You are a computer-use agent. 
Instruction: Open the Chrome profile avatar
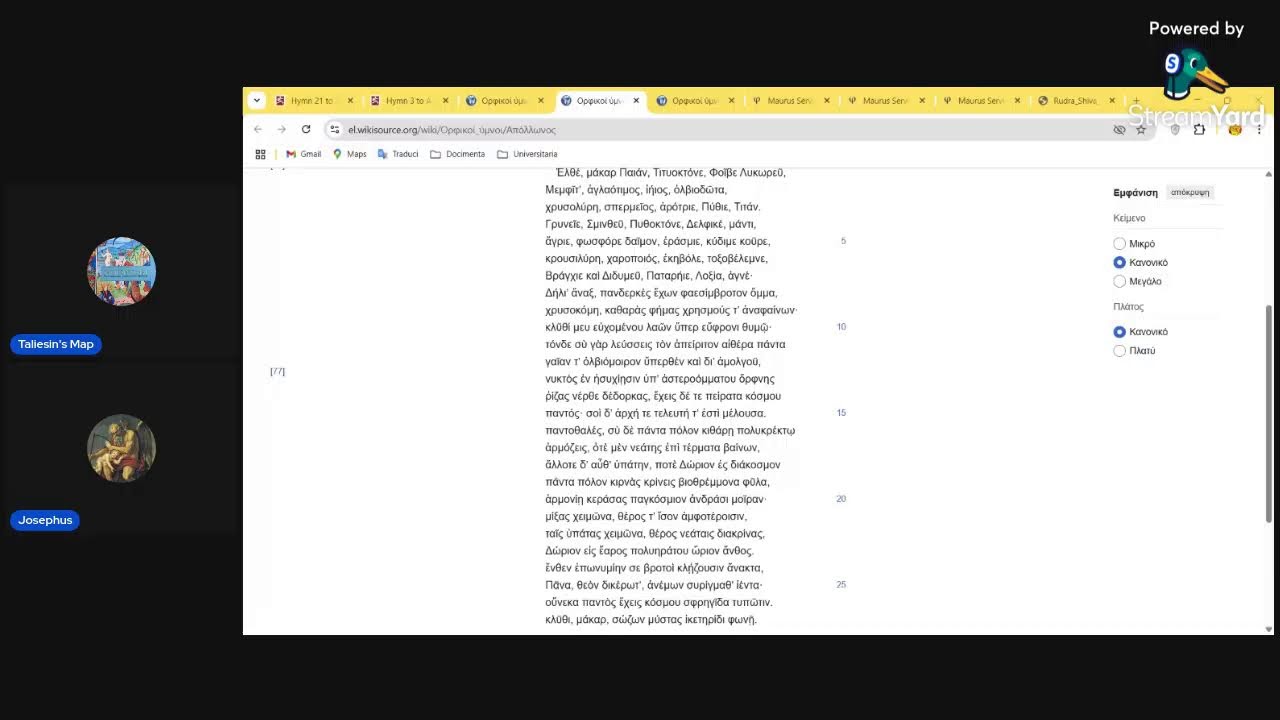tap(1235, 129)
